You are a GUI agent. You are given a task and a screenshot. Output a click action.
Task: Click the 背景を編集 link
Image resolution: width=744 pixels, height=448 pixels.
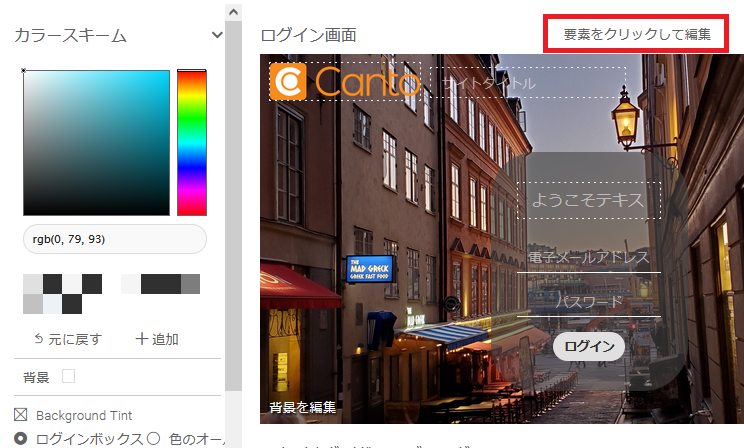(x=302, y=407)
